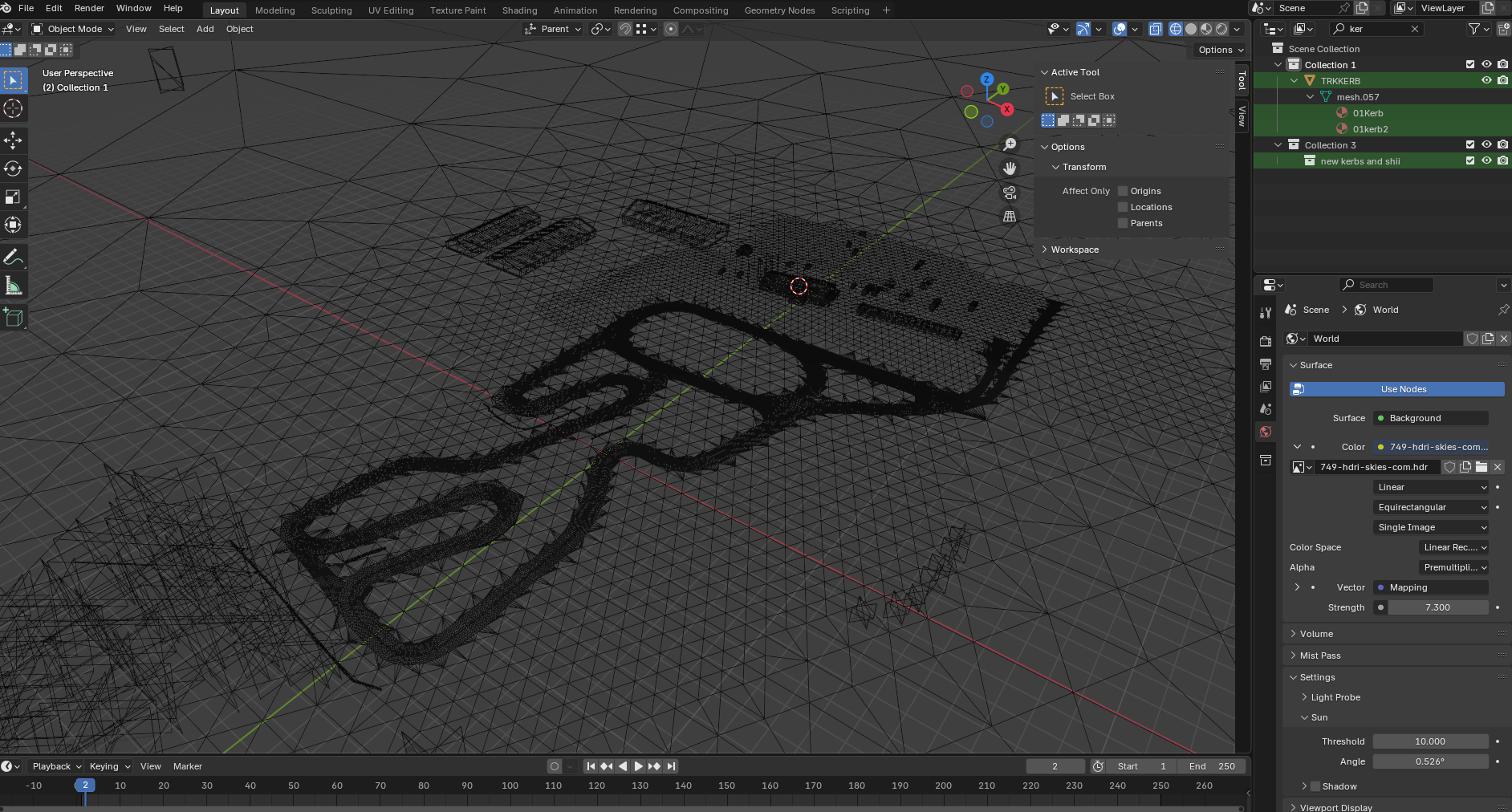
Task: Enable the Parents checkbox
Action: click(1123, 223)
